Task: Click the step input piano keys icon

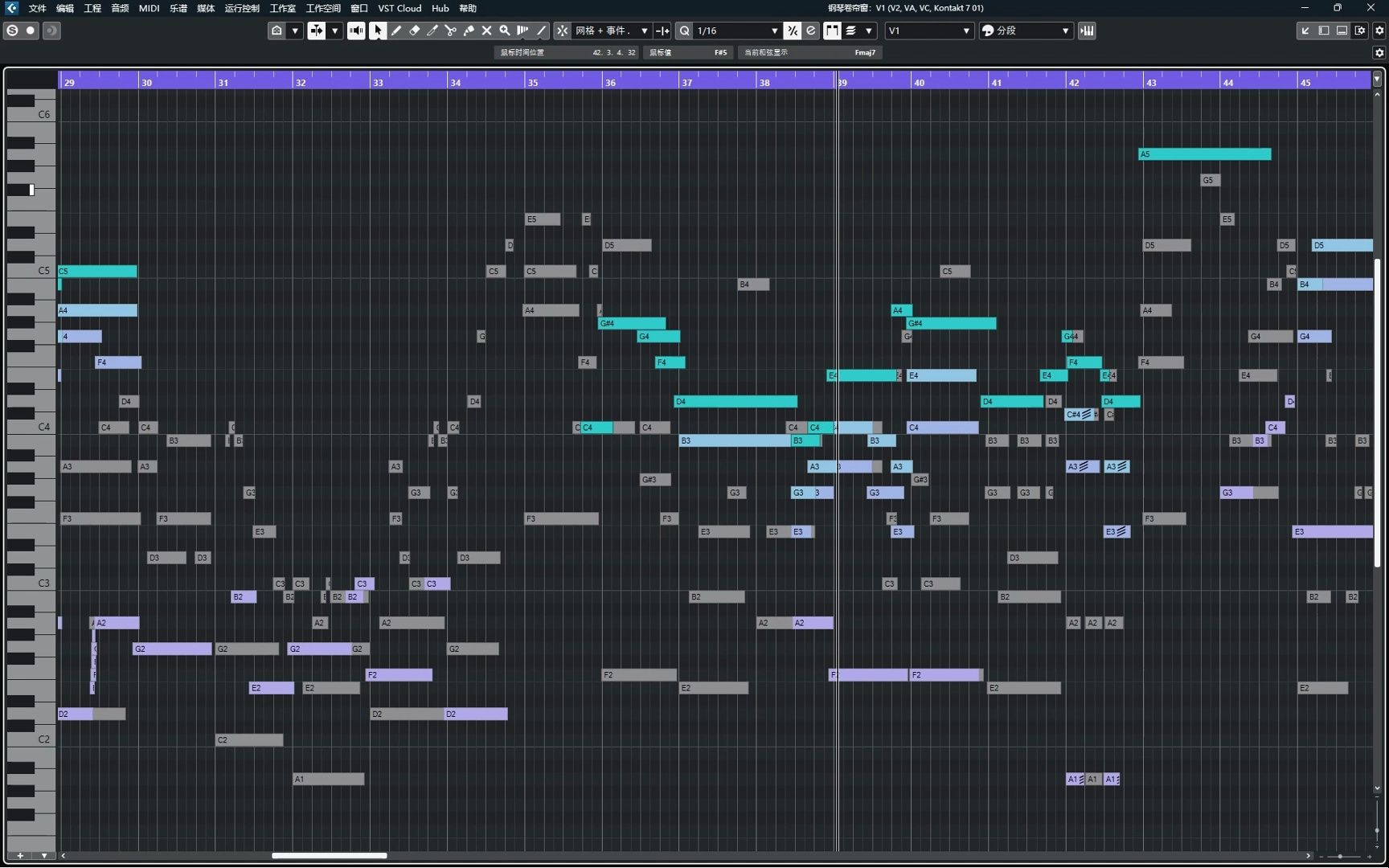Action: (x=1087, y=31)
